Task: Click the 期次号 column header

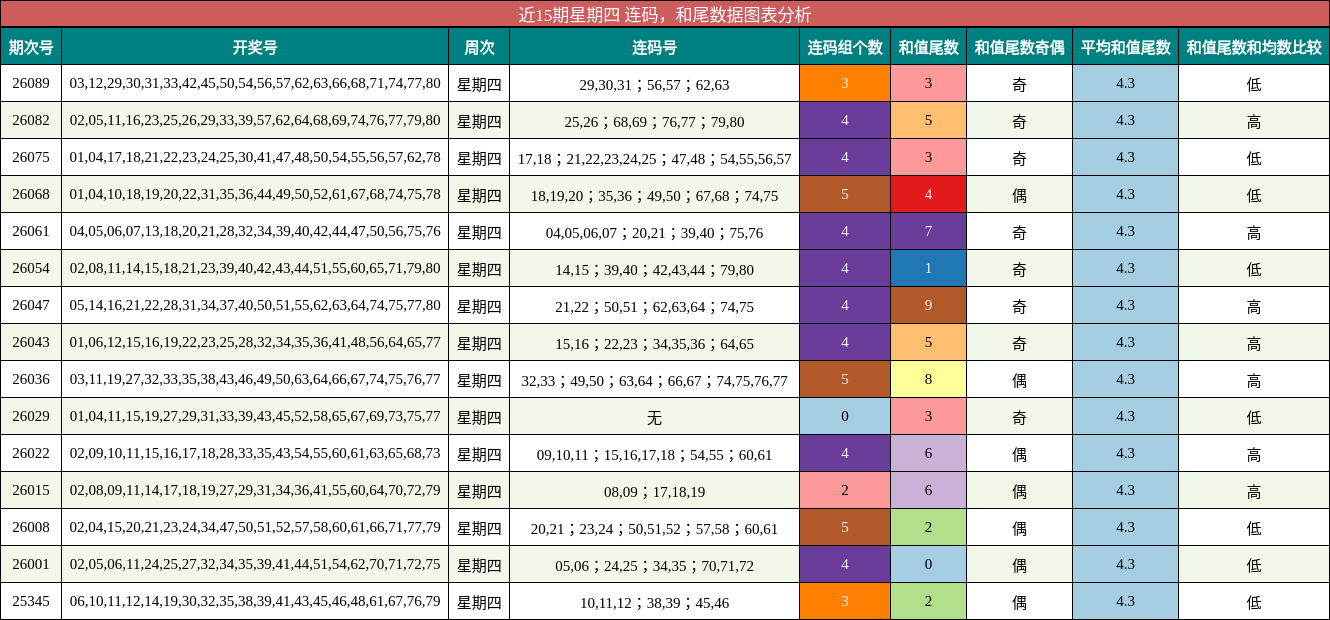Action: 31,47
